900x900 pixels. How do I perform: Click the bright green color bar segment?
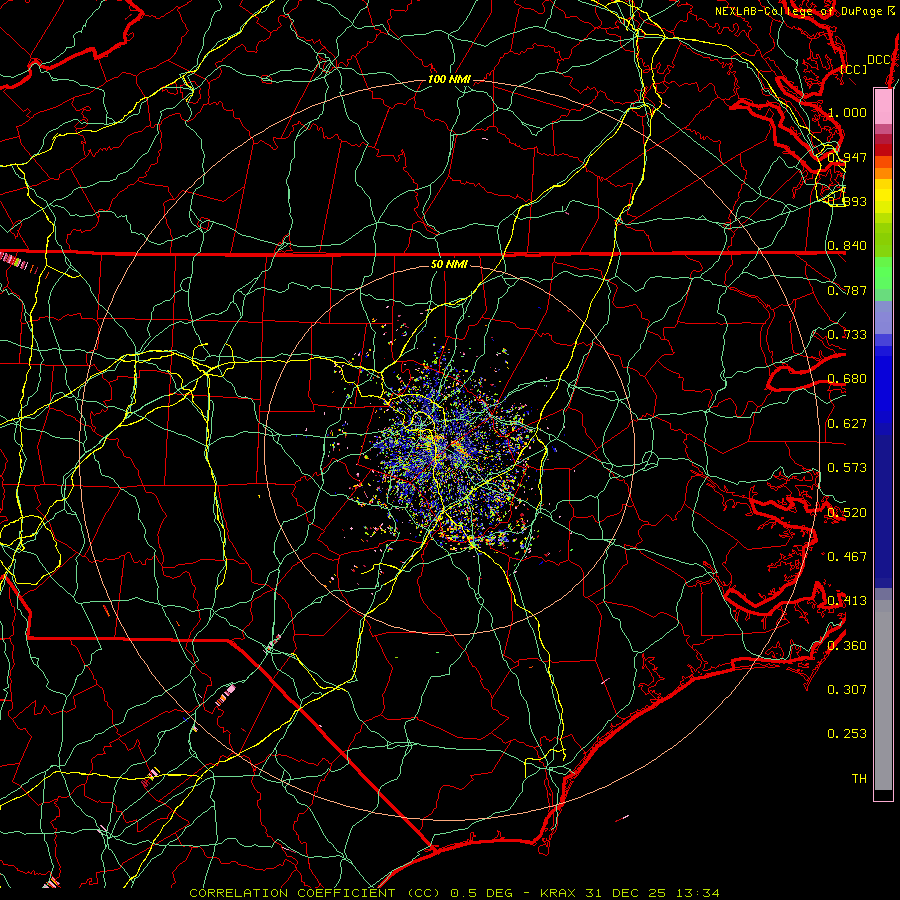click(883, 273)
